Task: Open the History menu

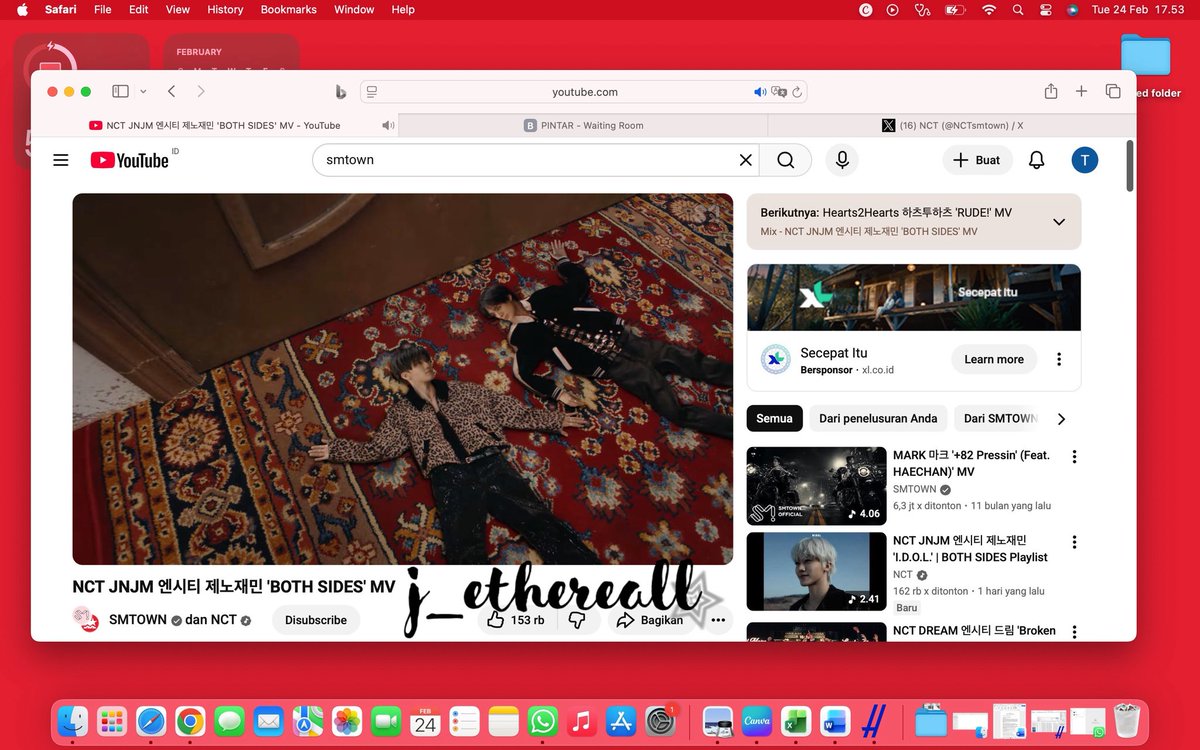Action: pyautogui.click(x=225, y=9)
